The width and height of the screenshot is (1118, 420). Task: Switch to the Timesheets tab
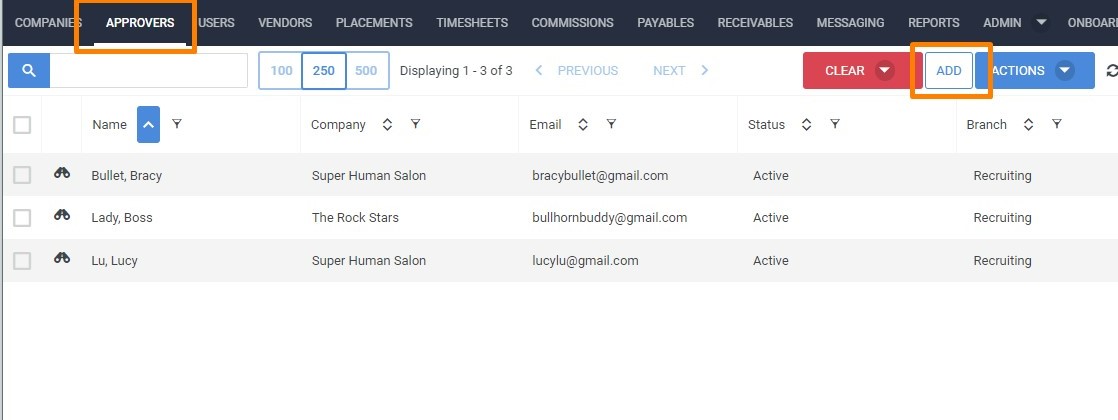coord(472,22)
